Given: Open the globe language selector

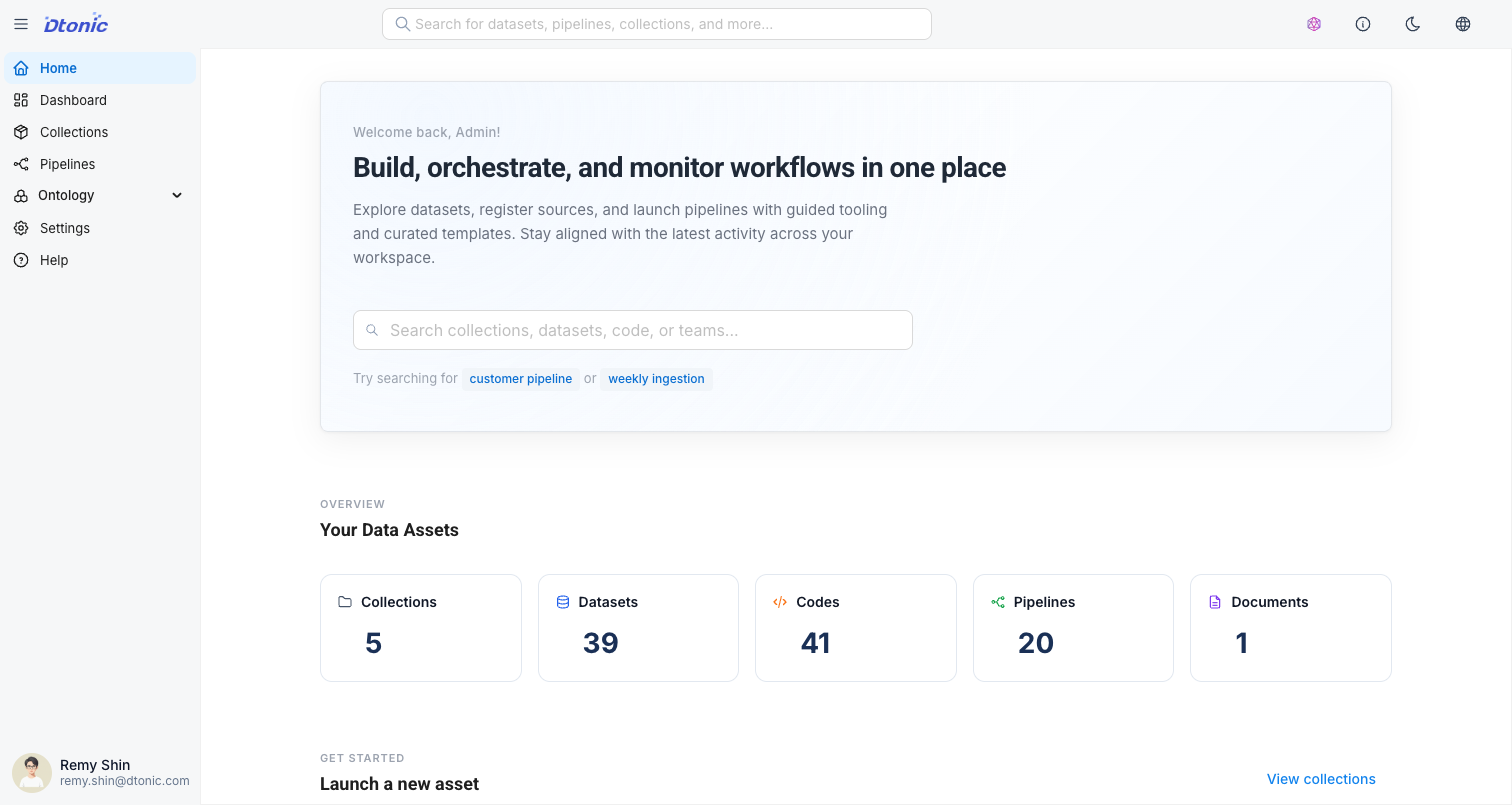Looking at the screenshot, I should (1463, 24).
